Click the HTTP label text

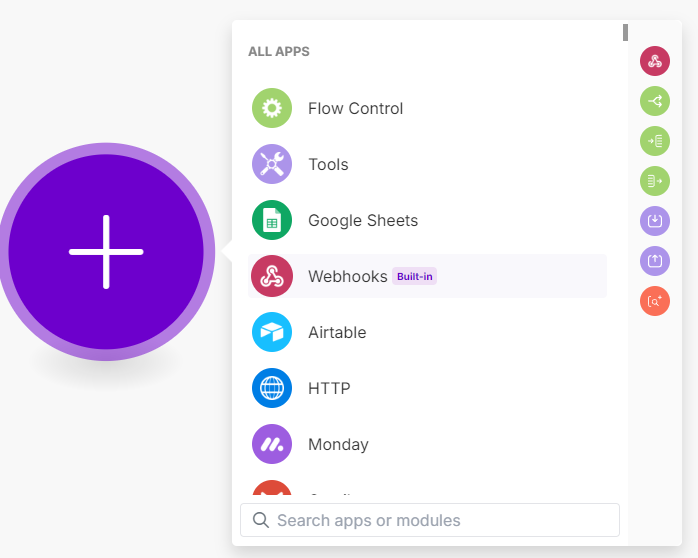(x=329, y=388)
